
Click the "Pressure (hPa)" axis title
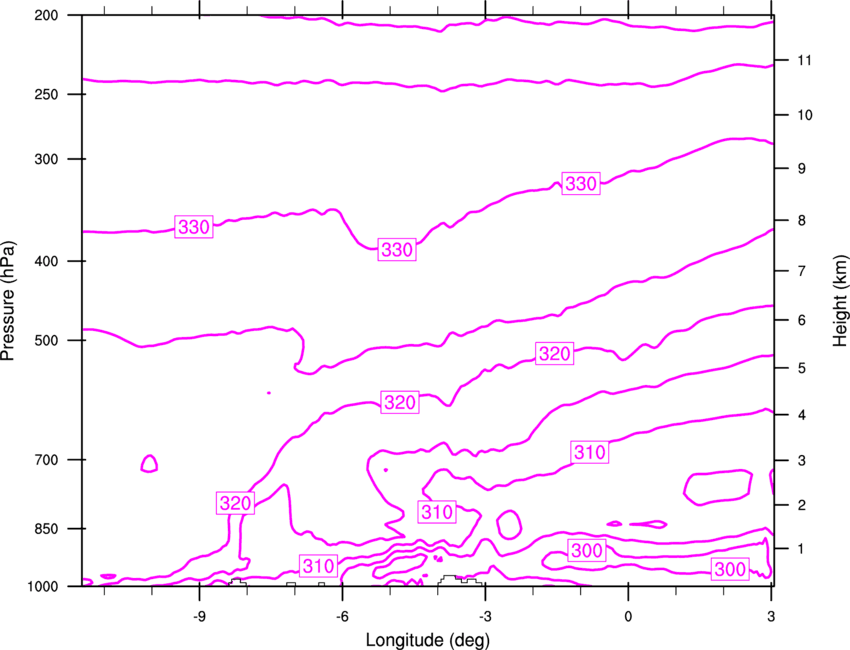[8, 301]
